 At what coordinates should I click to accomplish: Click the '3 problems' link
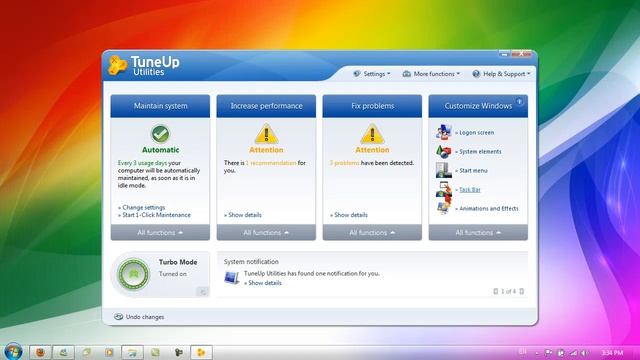click(344, 163)
